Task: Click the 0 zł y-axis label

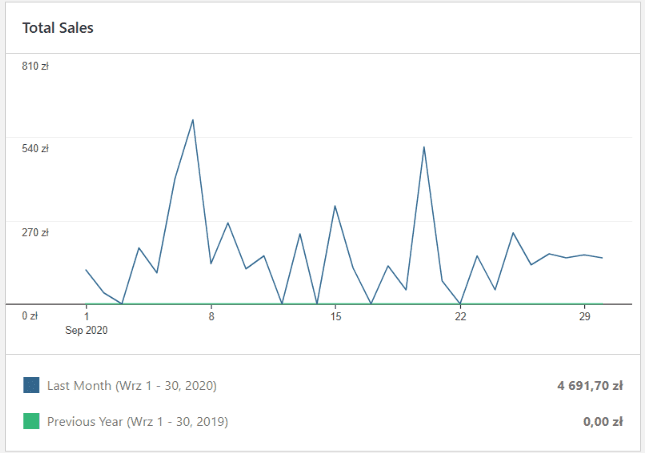Action: [29, 315]
